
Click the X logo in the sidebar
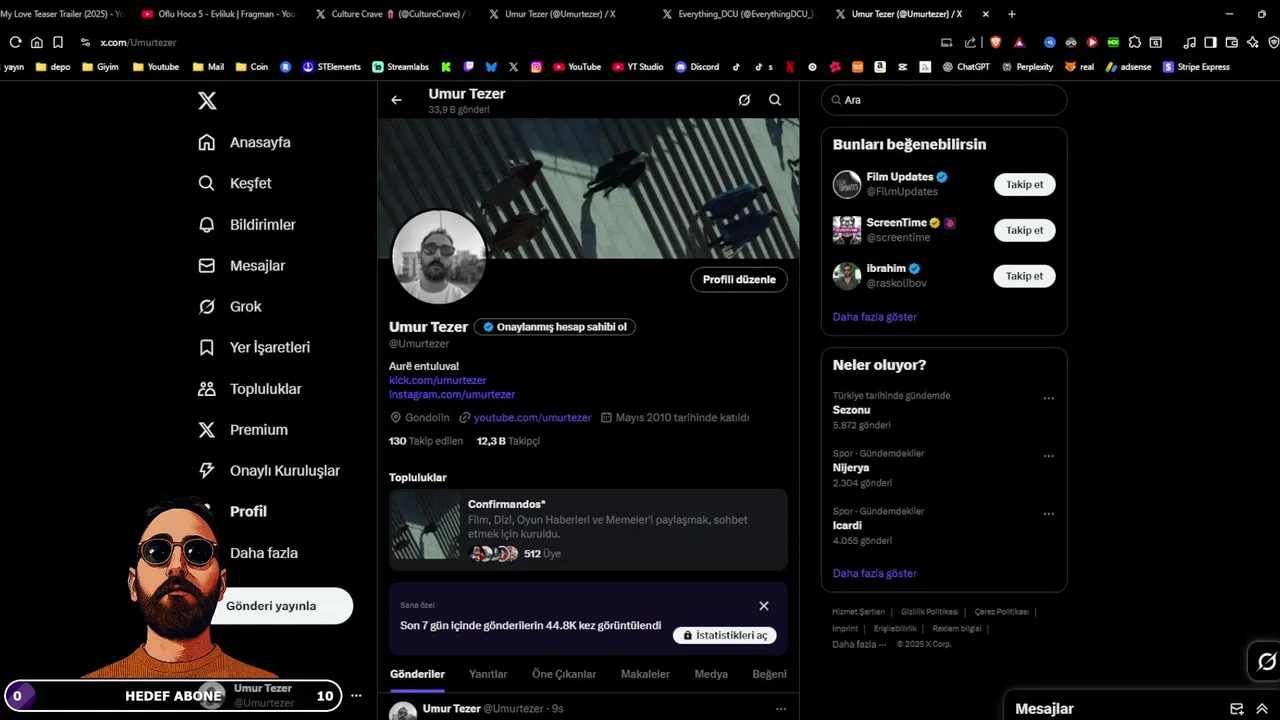[207, 100]
